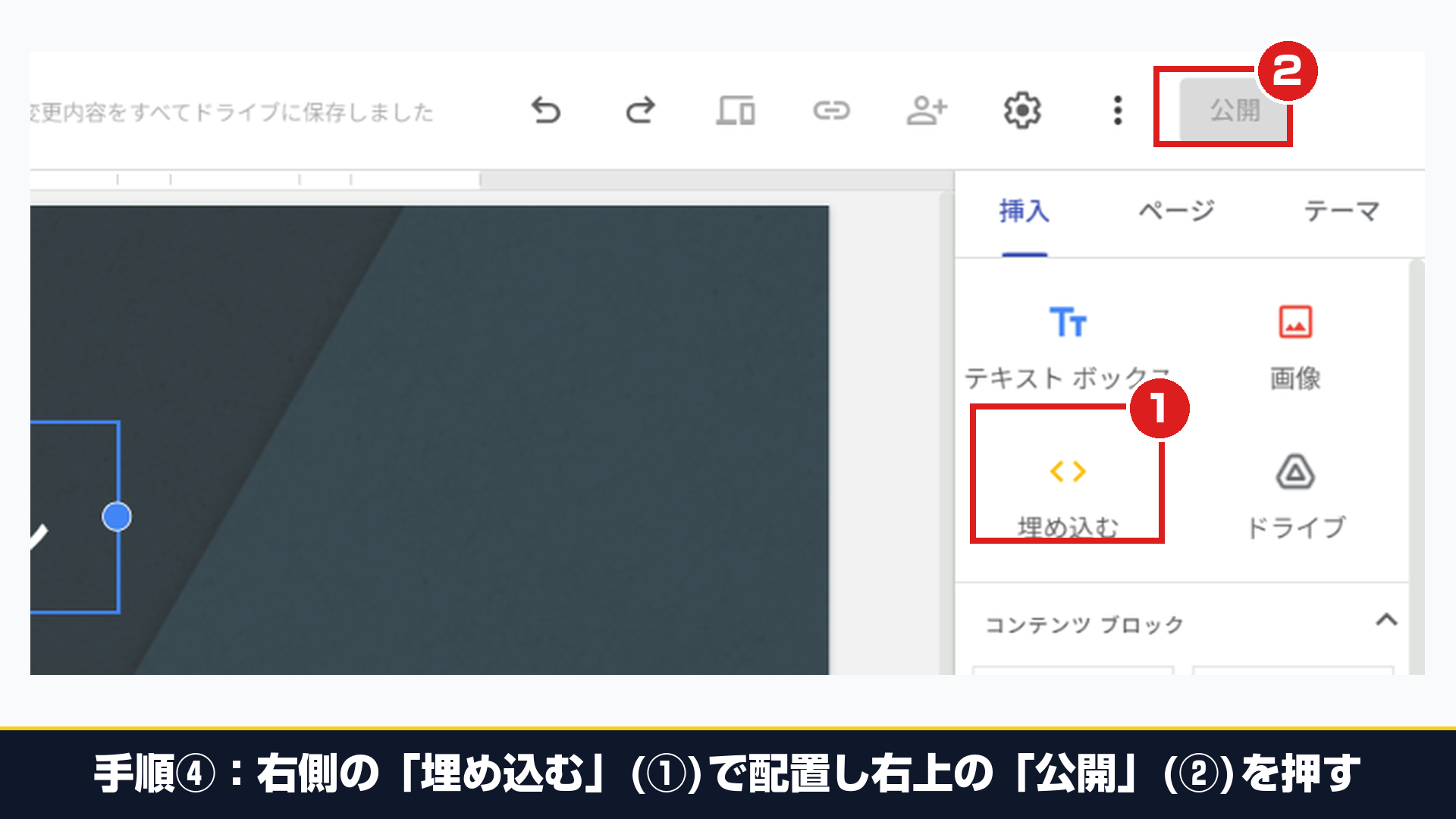
Task: Click the blue resize handle on text box
Action: point(117,517)
